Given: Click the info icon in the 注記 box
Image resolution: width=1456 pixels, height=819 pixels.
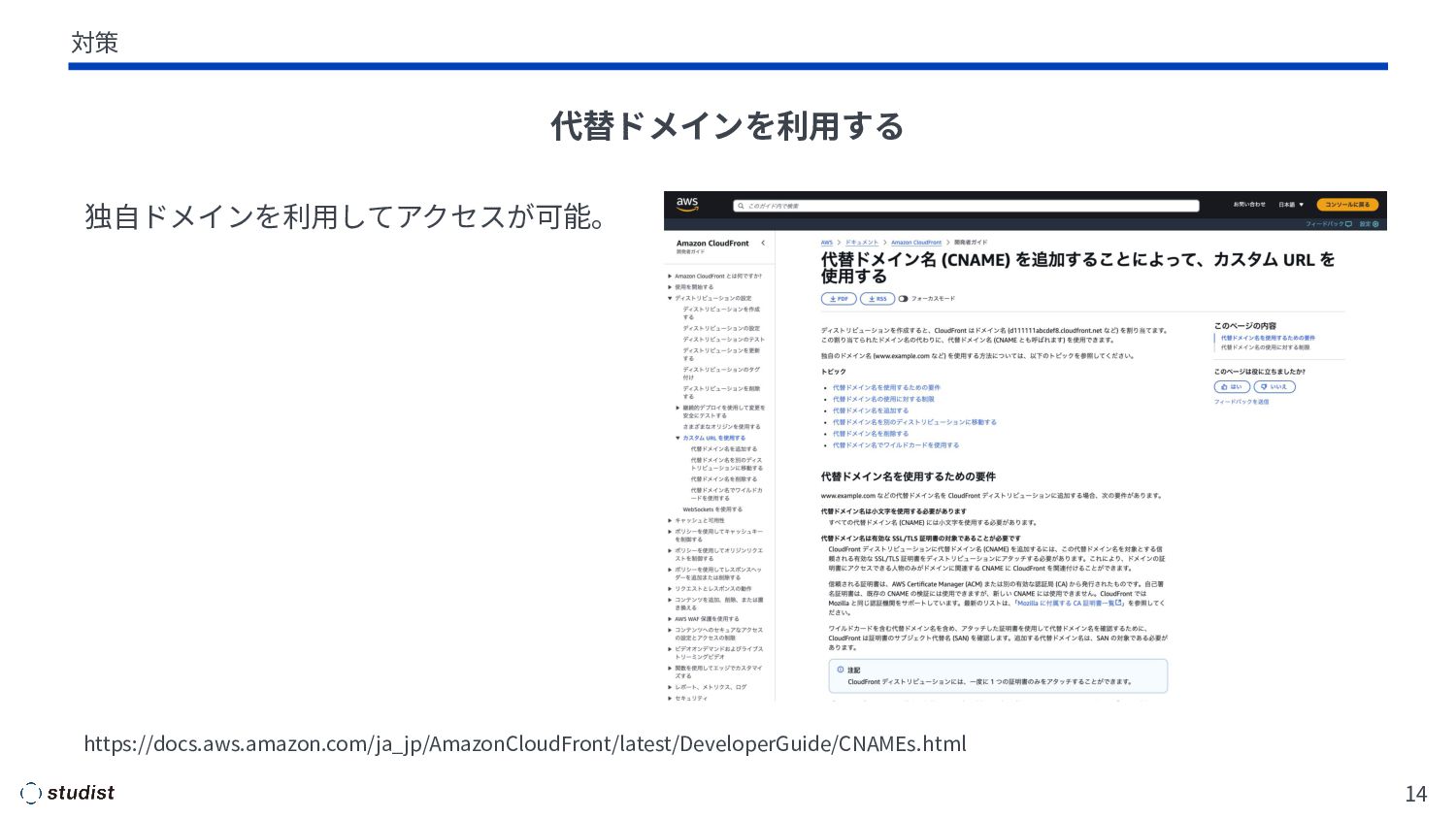Looking at the screenshot, I should (841, 670).
